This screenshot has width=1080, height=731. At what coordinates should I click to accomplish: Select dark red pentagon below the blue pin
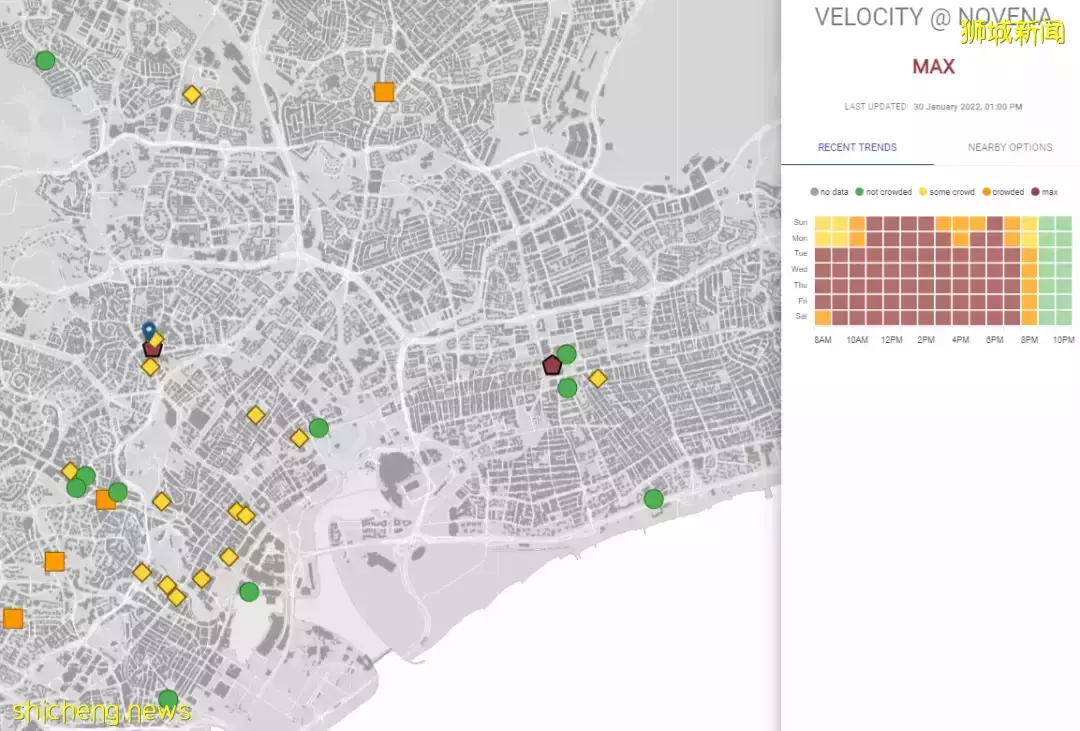pos(152,349)
